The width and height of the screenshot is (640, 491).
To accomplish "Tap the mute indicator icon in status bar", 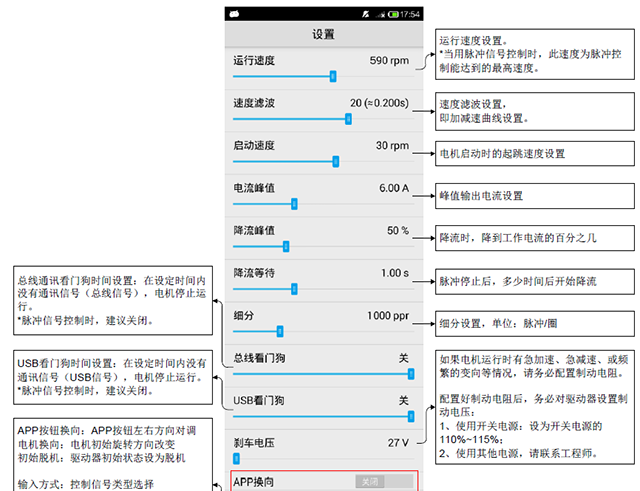I will pyautogui.click(x=366, y=14).
